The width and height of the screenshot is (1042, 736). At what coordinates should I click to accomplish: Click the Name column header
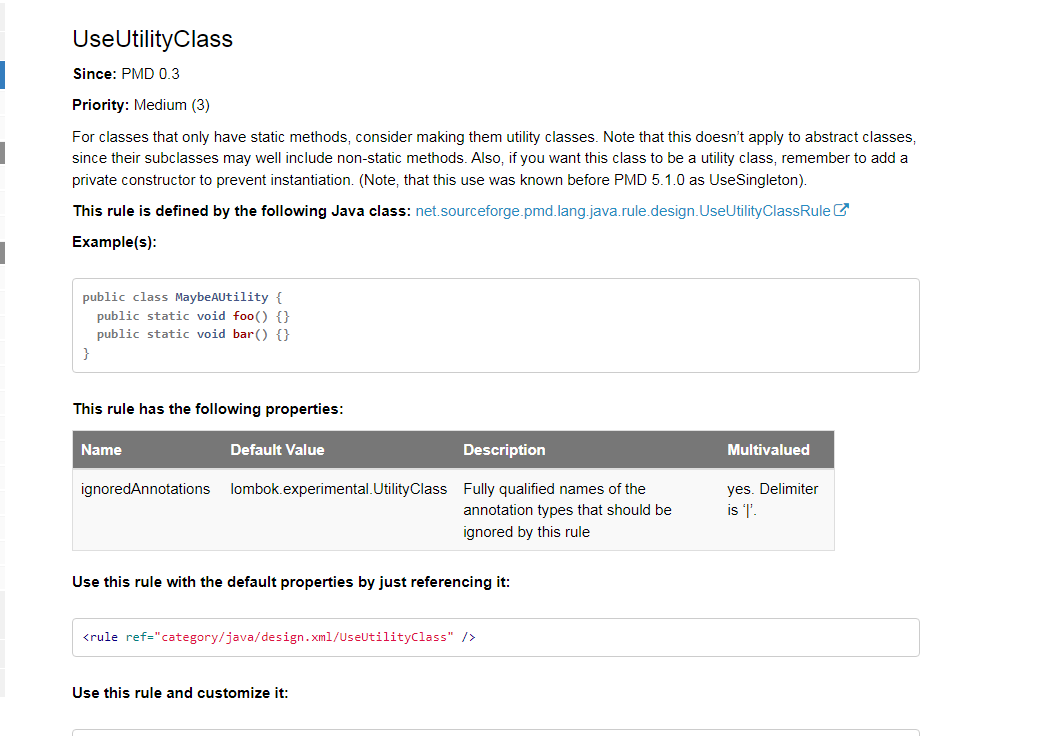pyautogui.click(x=101, y=450)
